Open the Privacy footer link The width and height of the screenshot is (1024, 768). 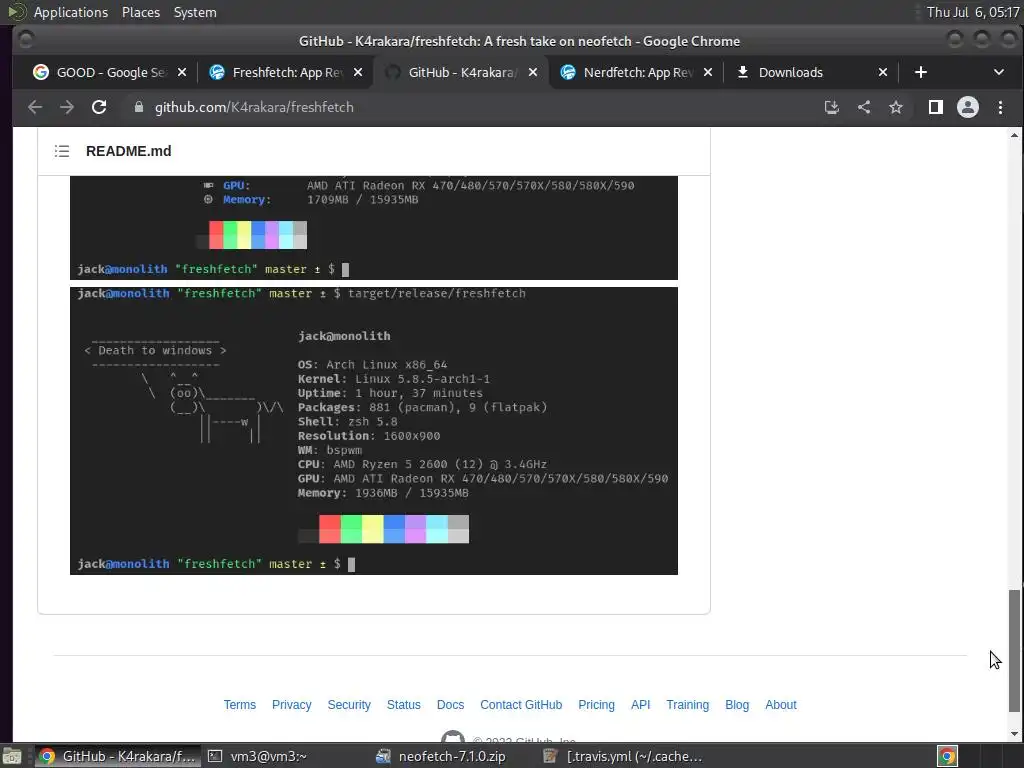click(x=291, y=705)
